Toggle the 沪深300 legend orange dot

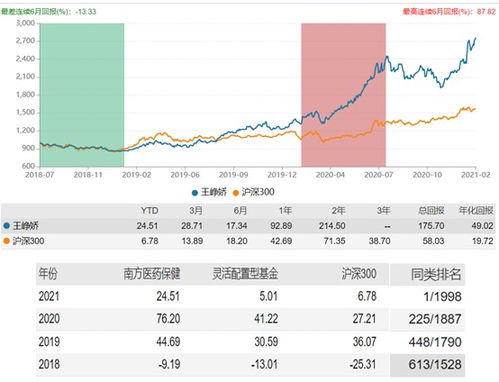(236, 193)
